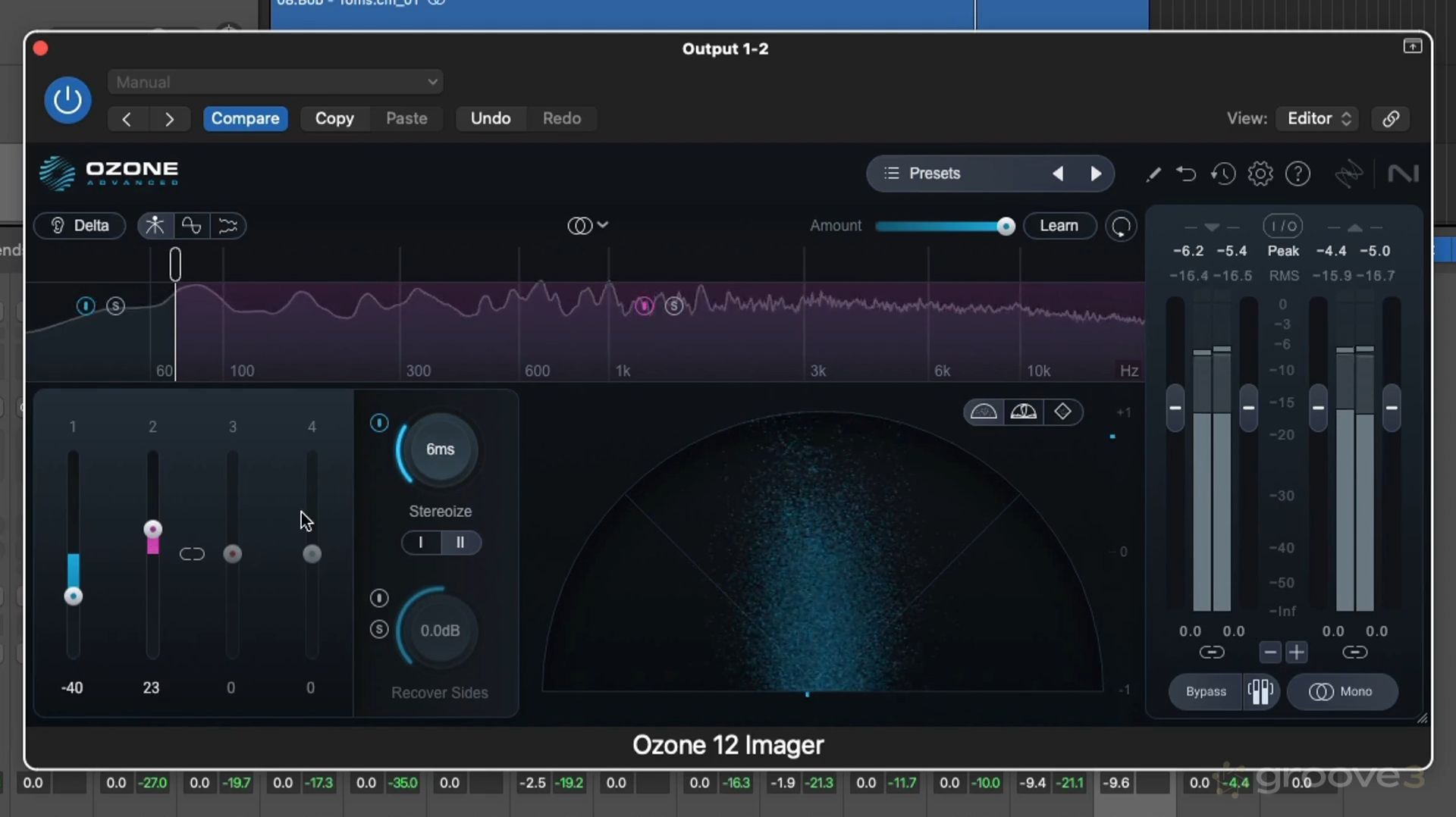The width and height of the screenshot is (1456, 817).
Task: Expand the stereo channel mode dropdown
Action: pos(588,226)
